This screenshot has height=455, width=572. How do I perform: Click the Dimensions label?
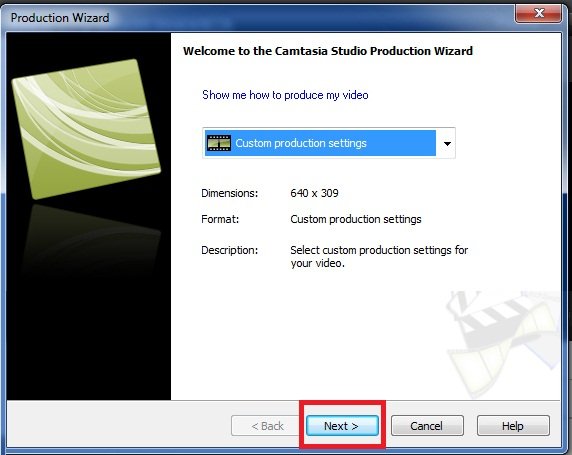(229, 193)
